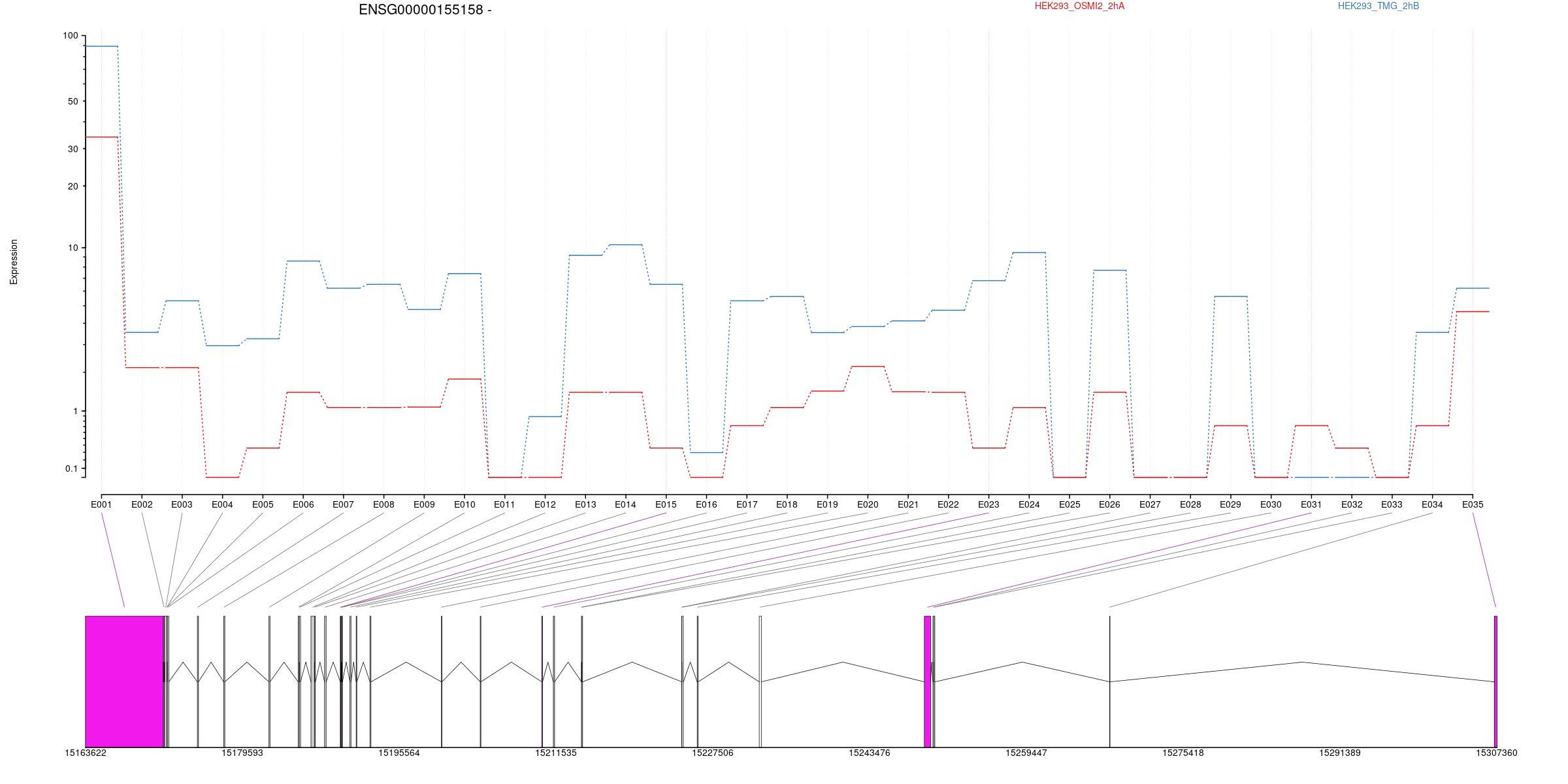Viewport: 1568px width, 784px height.
Task: Click exon label E006
Action: coord(303,504)
